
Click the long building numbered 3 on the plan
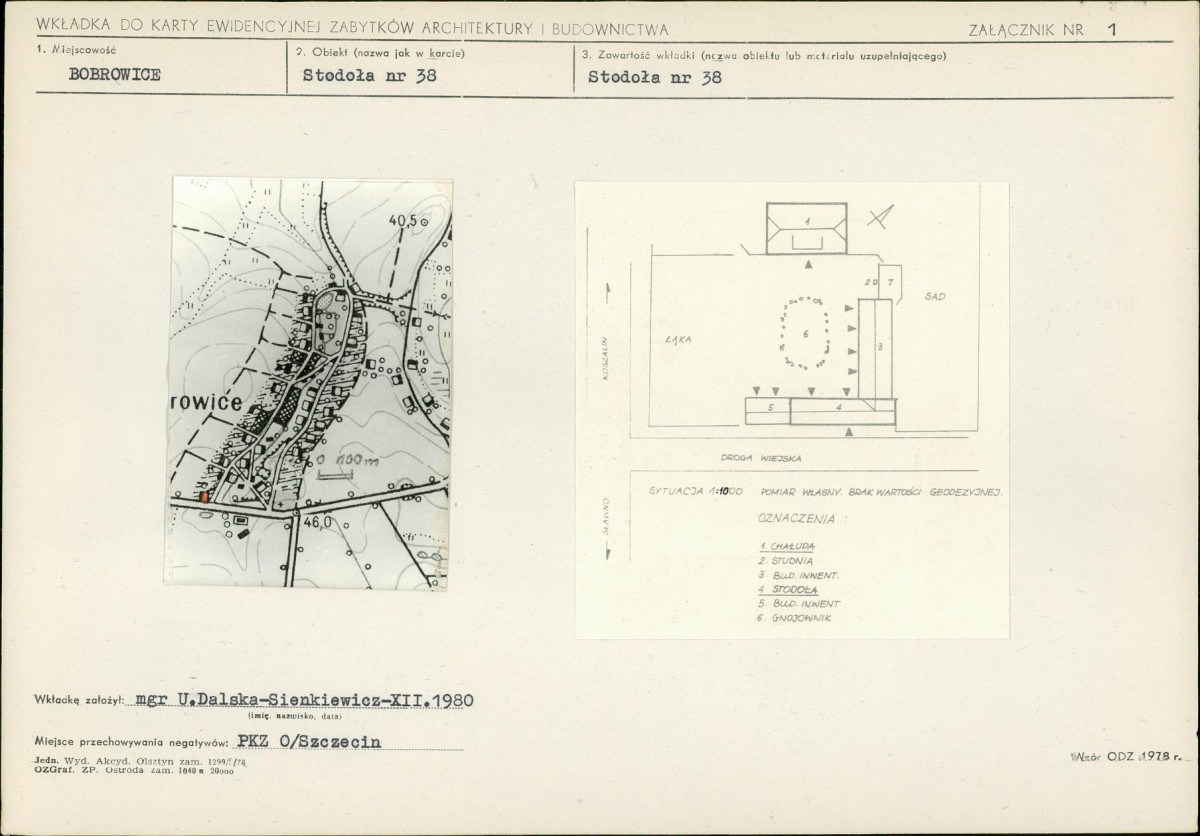[x=875, y=348]
